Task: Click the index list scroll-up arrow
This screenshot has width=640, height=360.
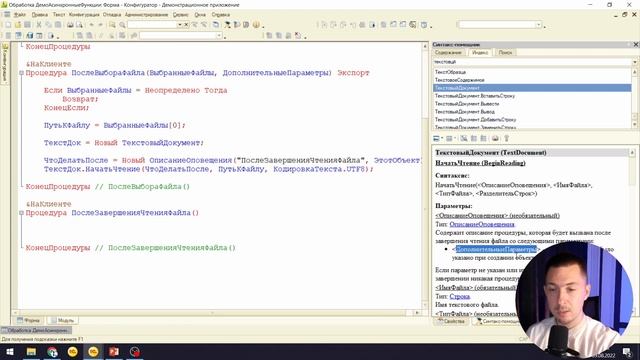Action: tap(635, 72)
